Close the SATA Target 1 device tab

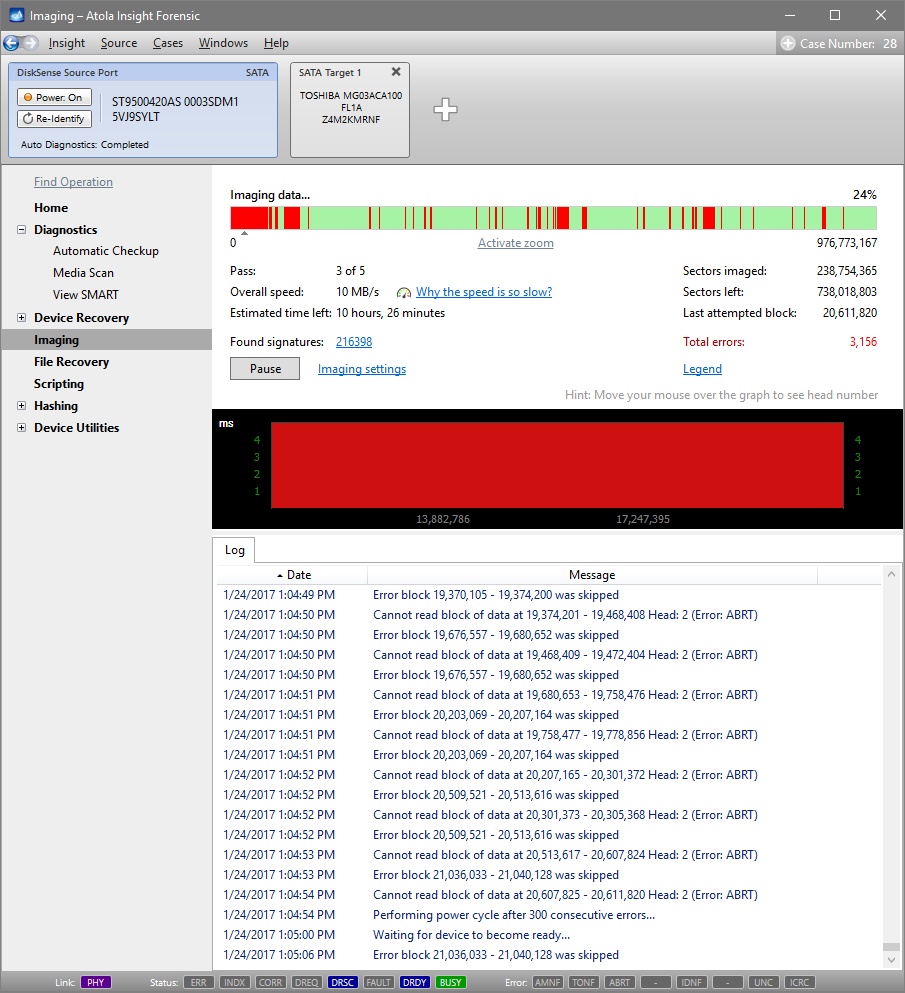click(x=396, y=72)
